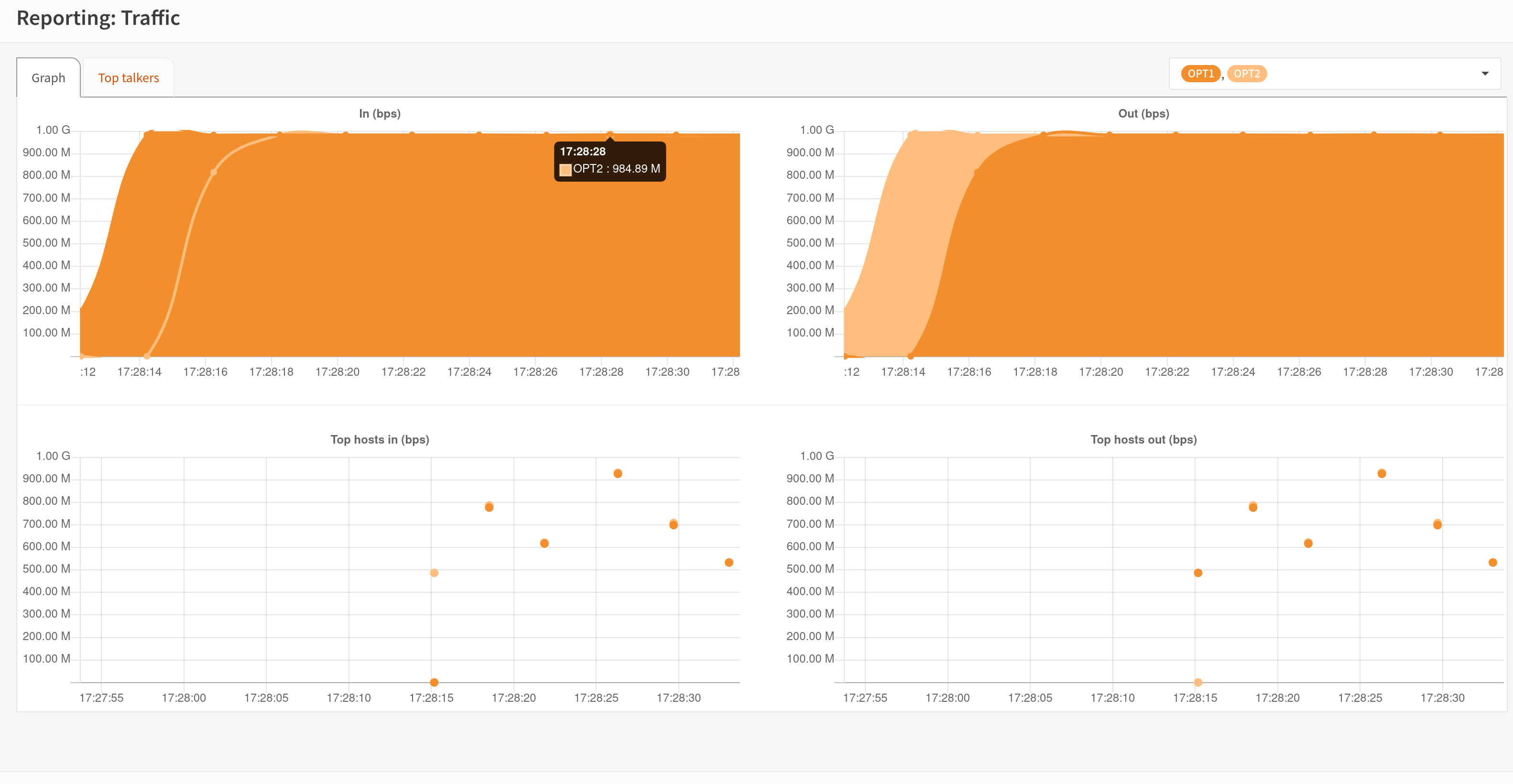Click the OPT2 800 M point on In chart
This screenshot has width=1513, height=784.
pos(213,172)
